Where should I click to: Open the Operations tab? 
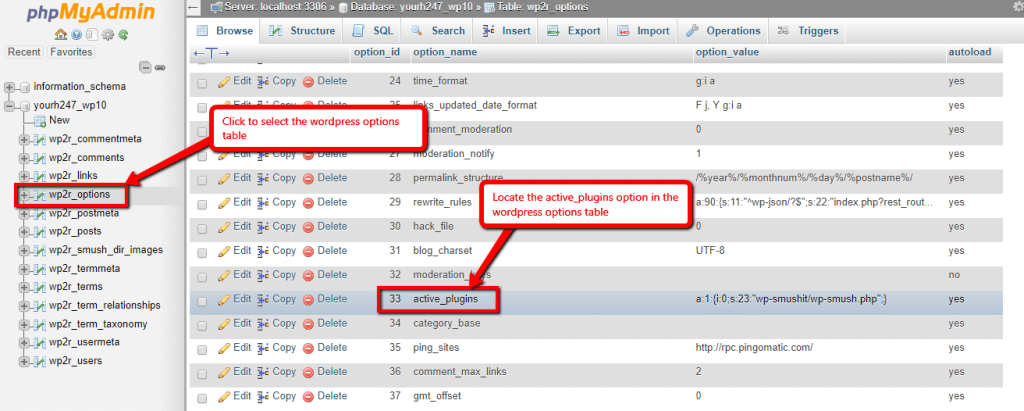723,31
